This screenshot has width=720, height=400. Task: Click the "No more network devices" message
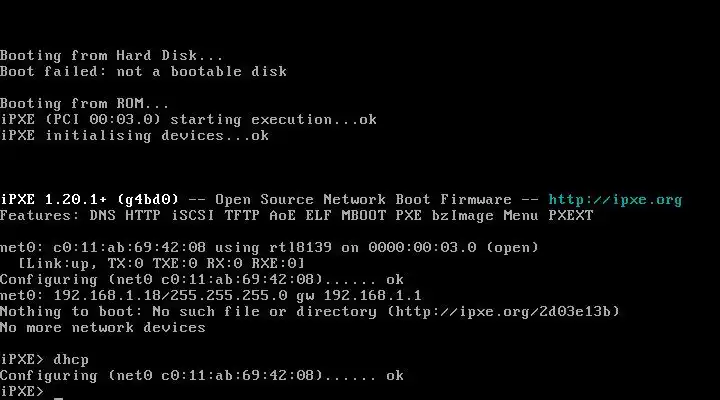click(x=102, y=327)
